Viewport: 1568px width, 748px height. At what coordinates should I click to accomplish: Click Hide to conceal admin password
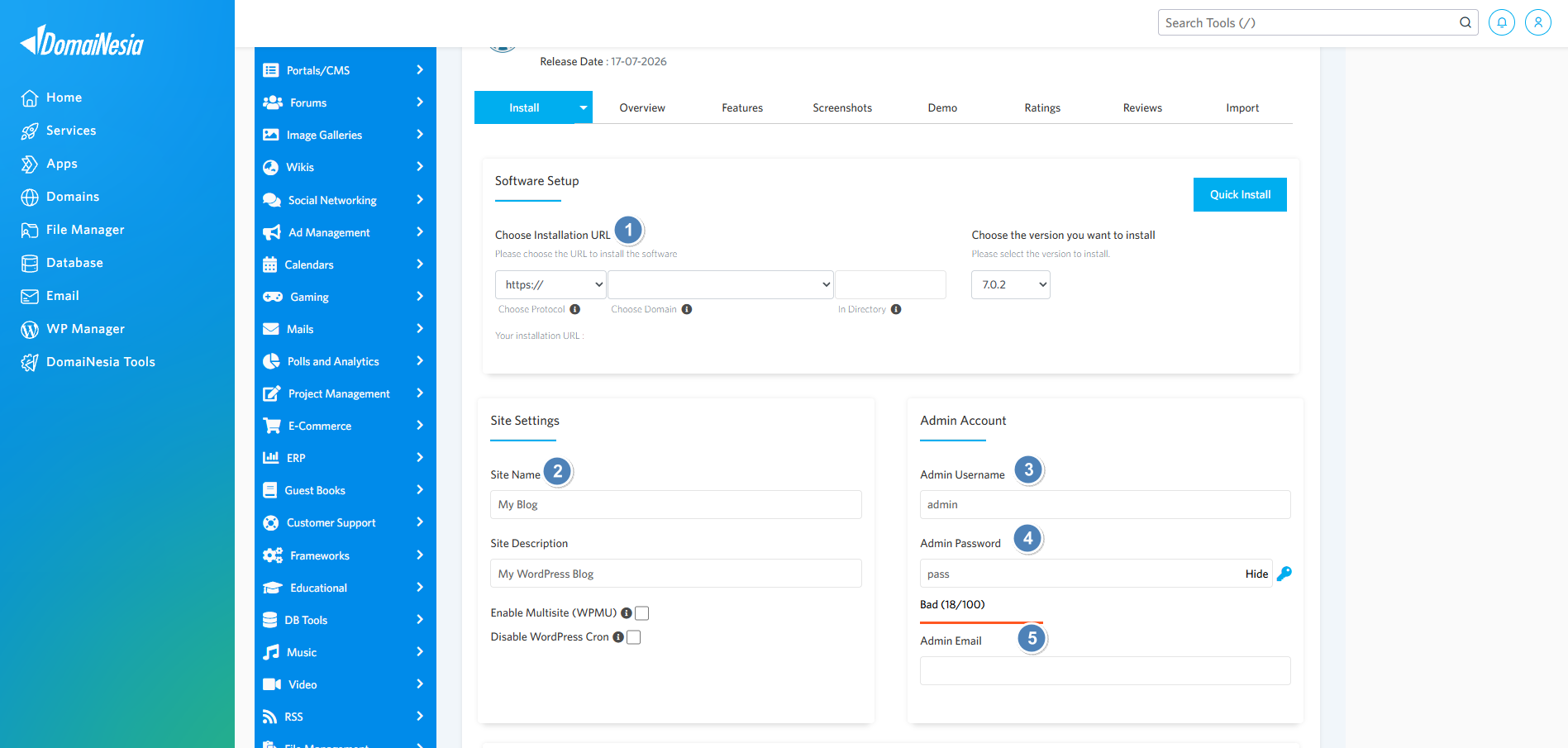(x=1256, y=574)
